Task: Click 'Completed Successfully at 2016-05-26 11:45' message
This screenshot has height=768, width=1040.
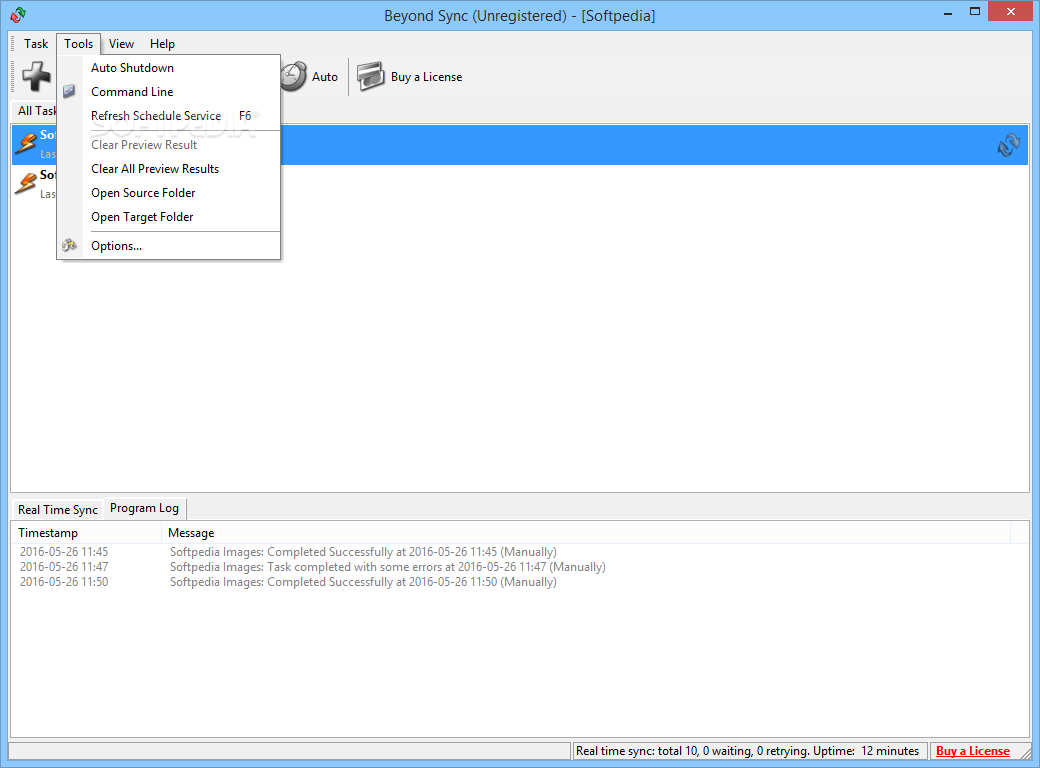Action: click(363, 552)
